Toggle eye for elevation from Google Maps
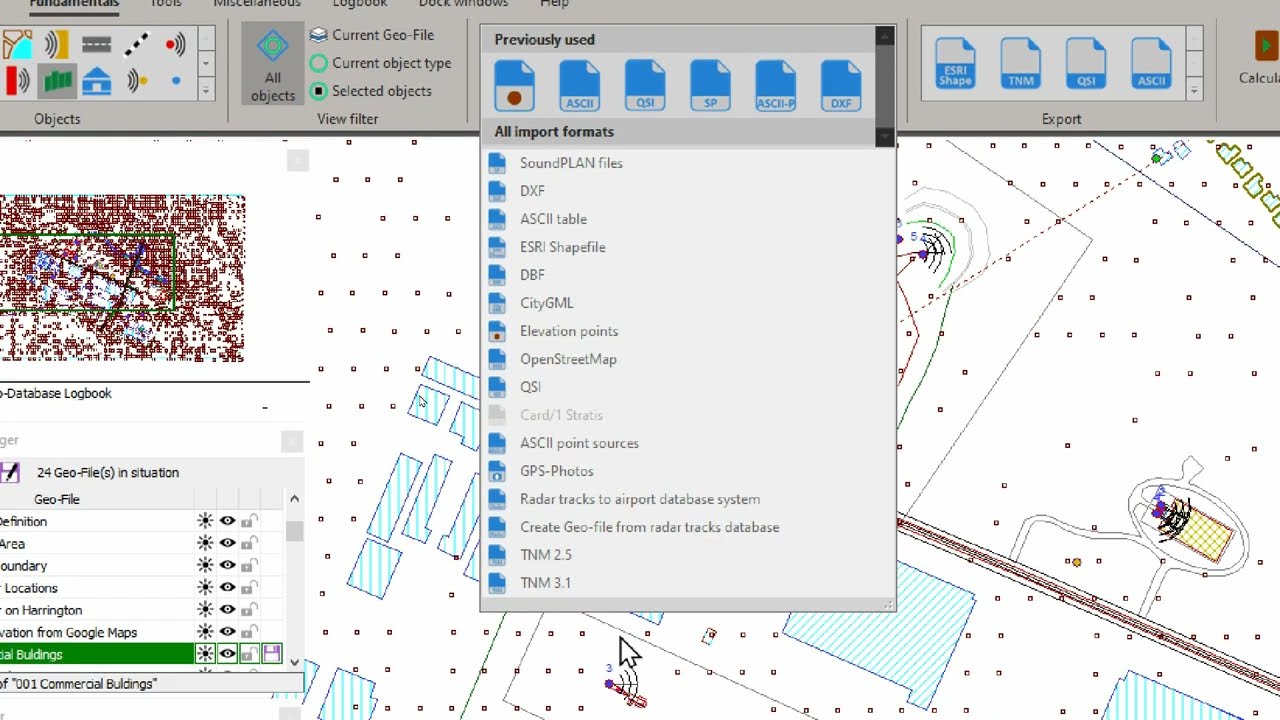Screen dimensions: 1280x720 [x=228, y=632]
